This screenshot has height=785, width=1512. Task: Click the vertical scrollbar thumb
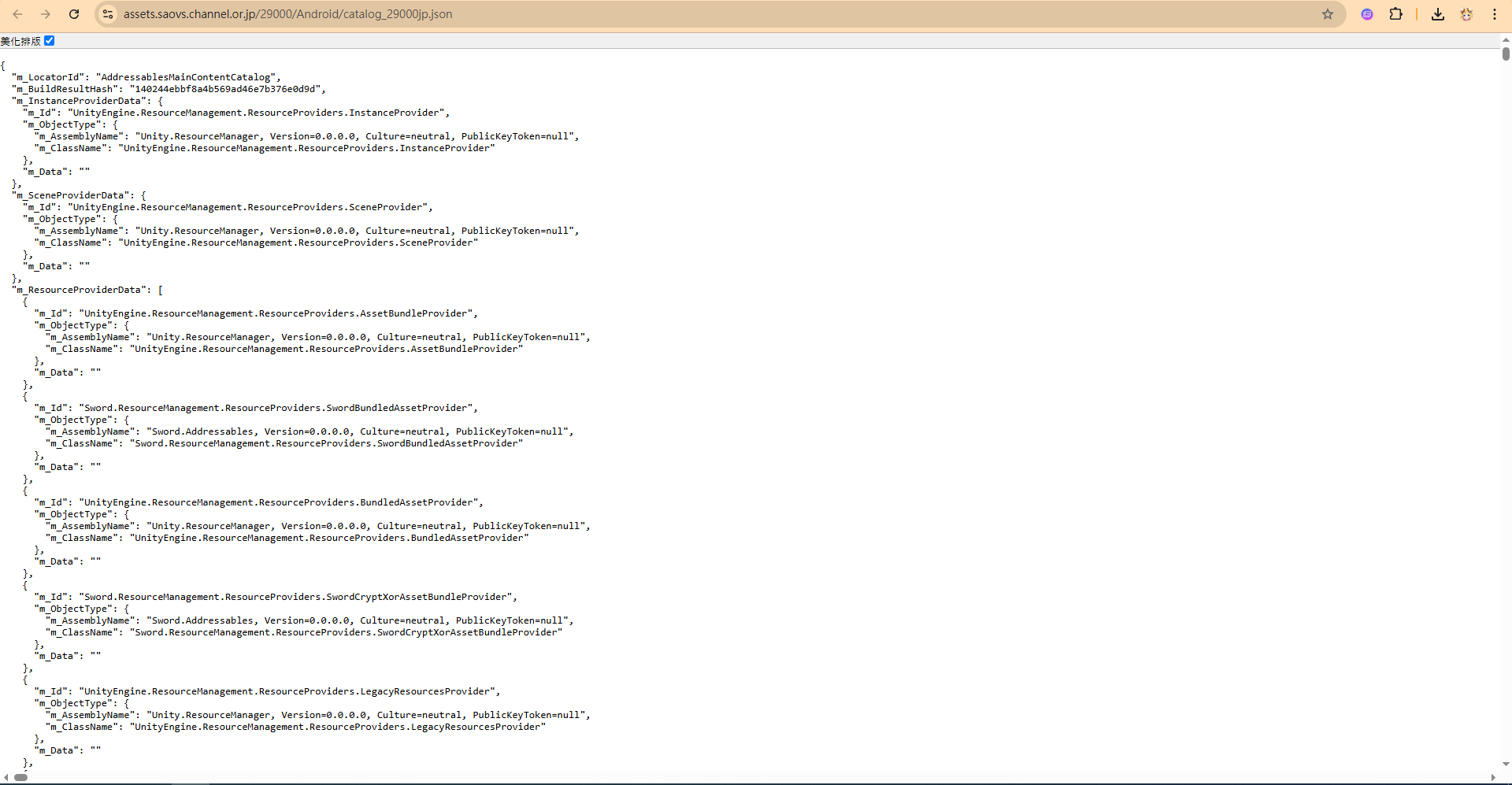click(x=1506, y=54)
